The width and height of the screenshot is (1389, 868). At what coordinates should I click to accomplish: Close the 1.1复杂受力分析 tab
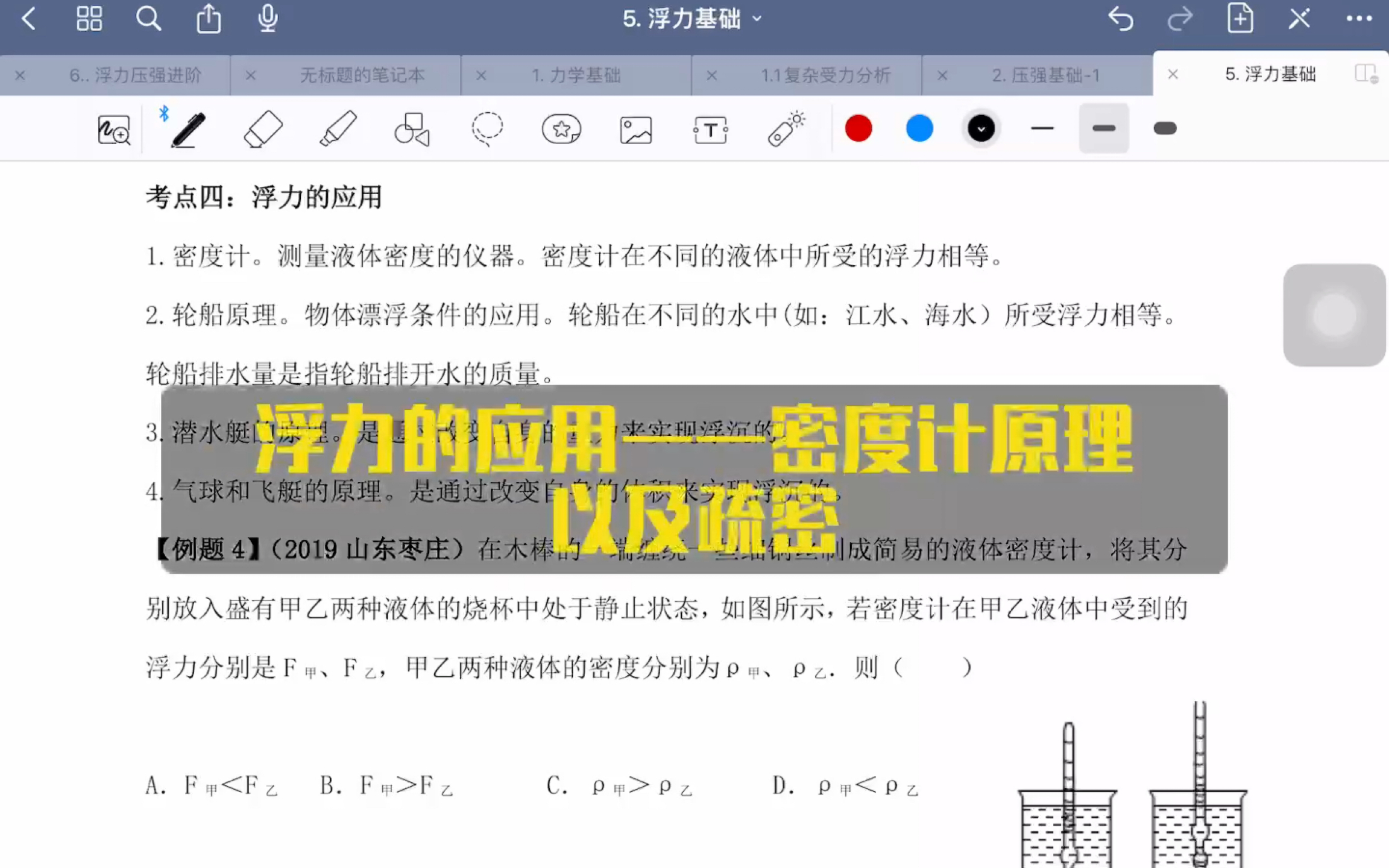(712, 75)
